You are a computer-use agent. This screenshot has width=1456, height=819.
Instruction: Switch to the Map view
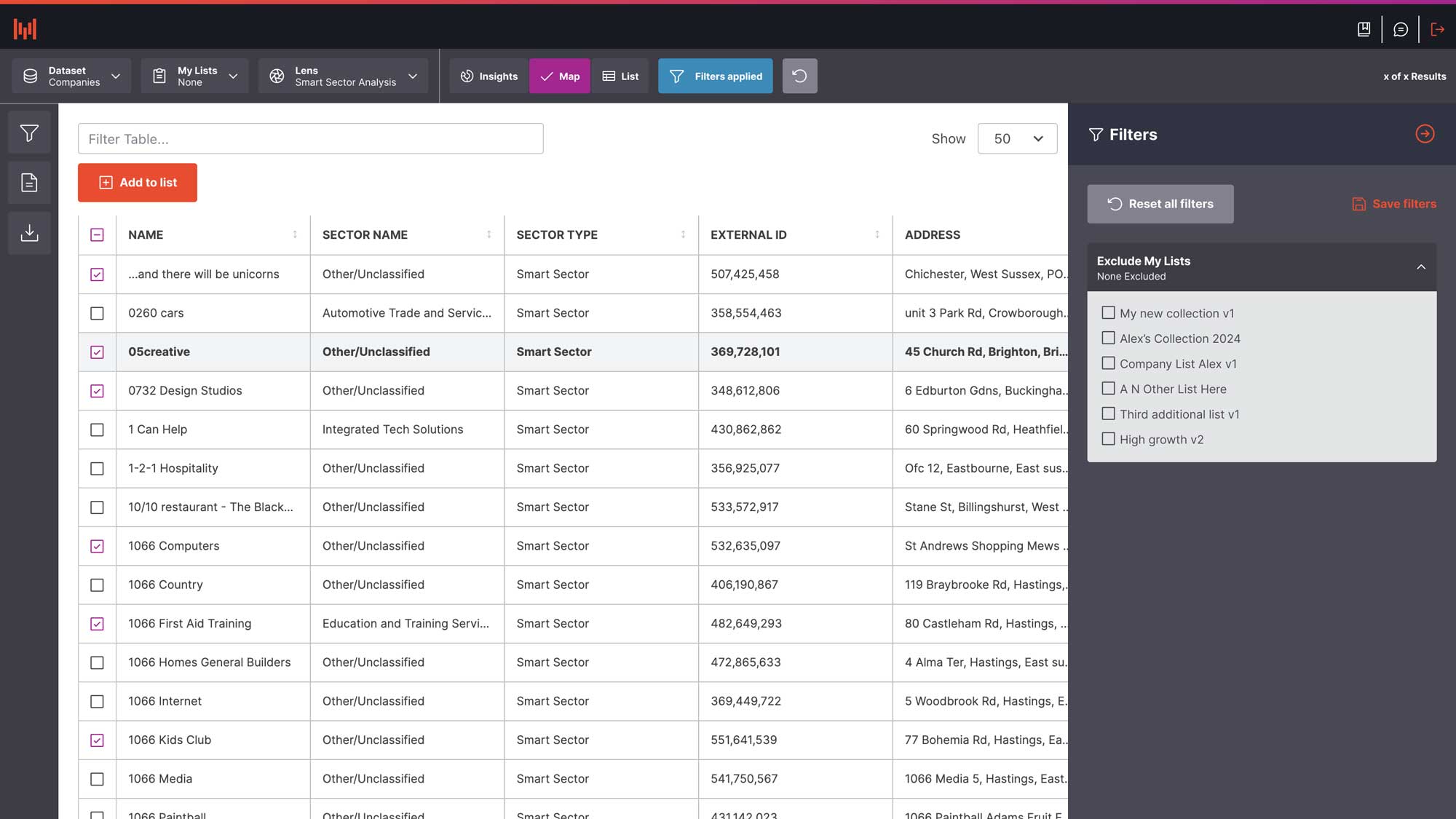[x=559, y=76]
